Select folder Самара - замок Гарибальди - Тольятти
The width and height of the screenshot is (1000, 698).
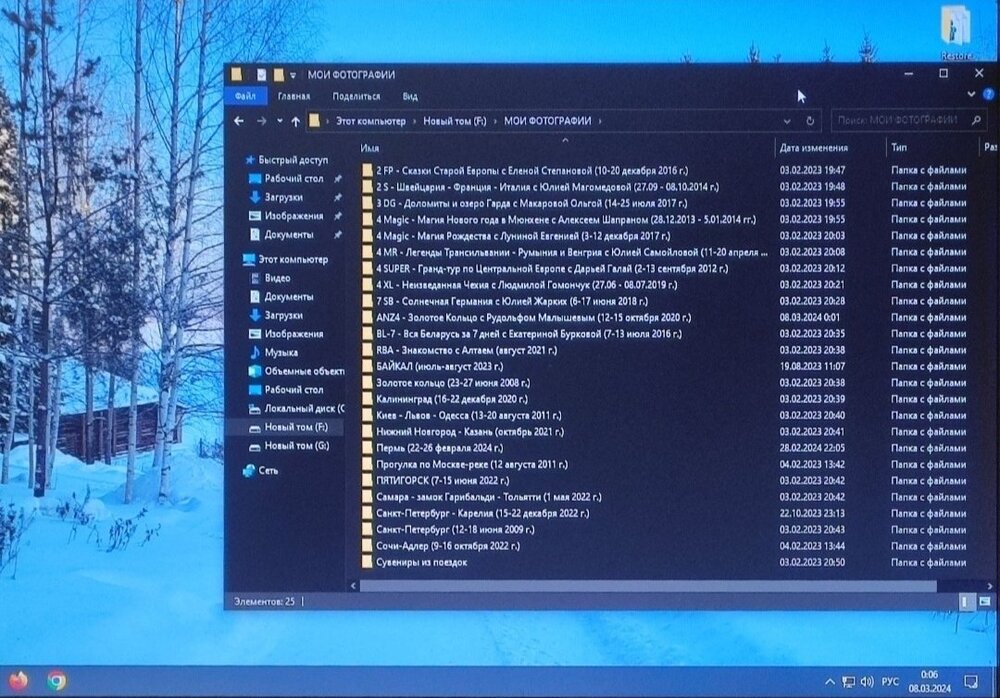point(489,497)
